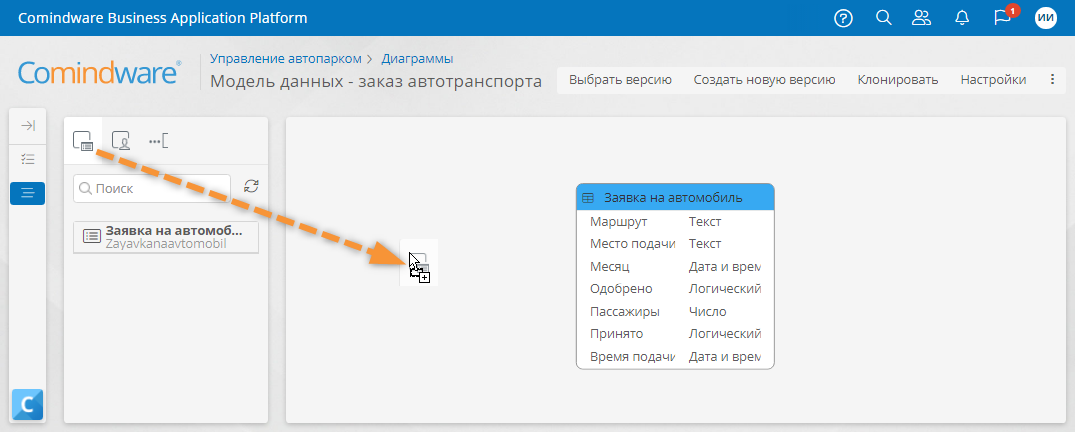Click Выбрать версию button
This screenshot has width=1075, height=432.
[x=620, y=80]
